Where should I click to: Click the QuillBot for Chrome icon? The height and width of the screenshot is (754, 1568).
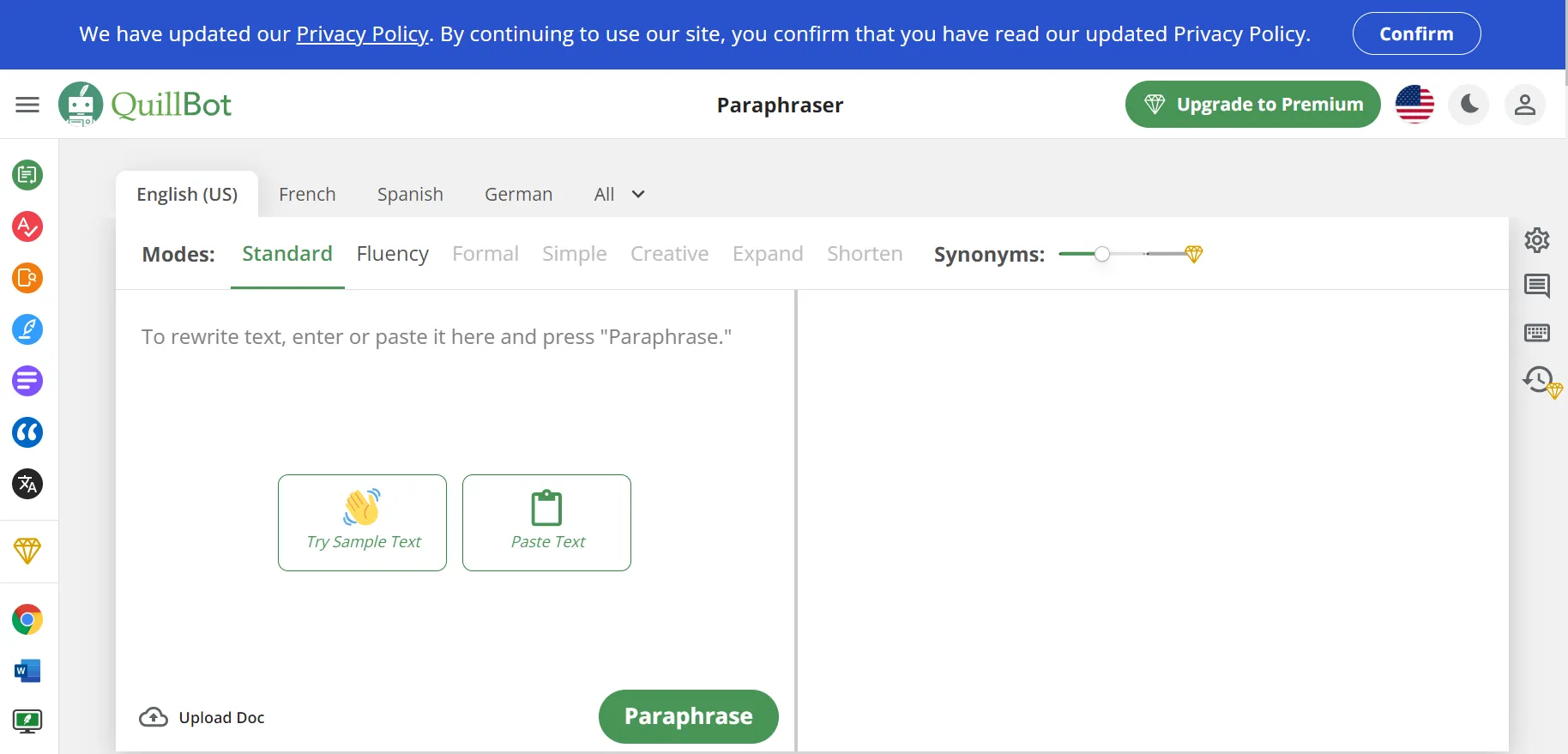(27, 619)
